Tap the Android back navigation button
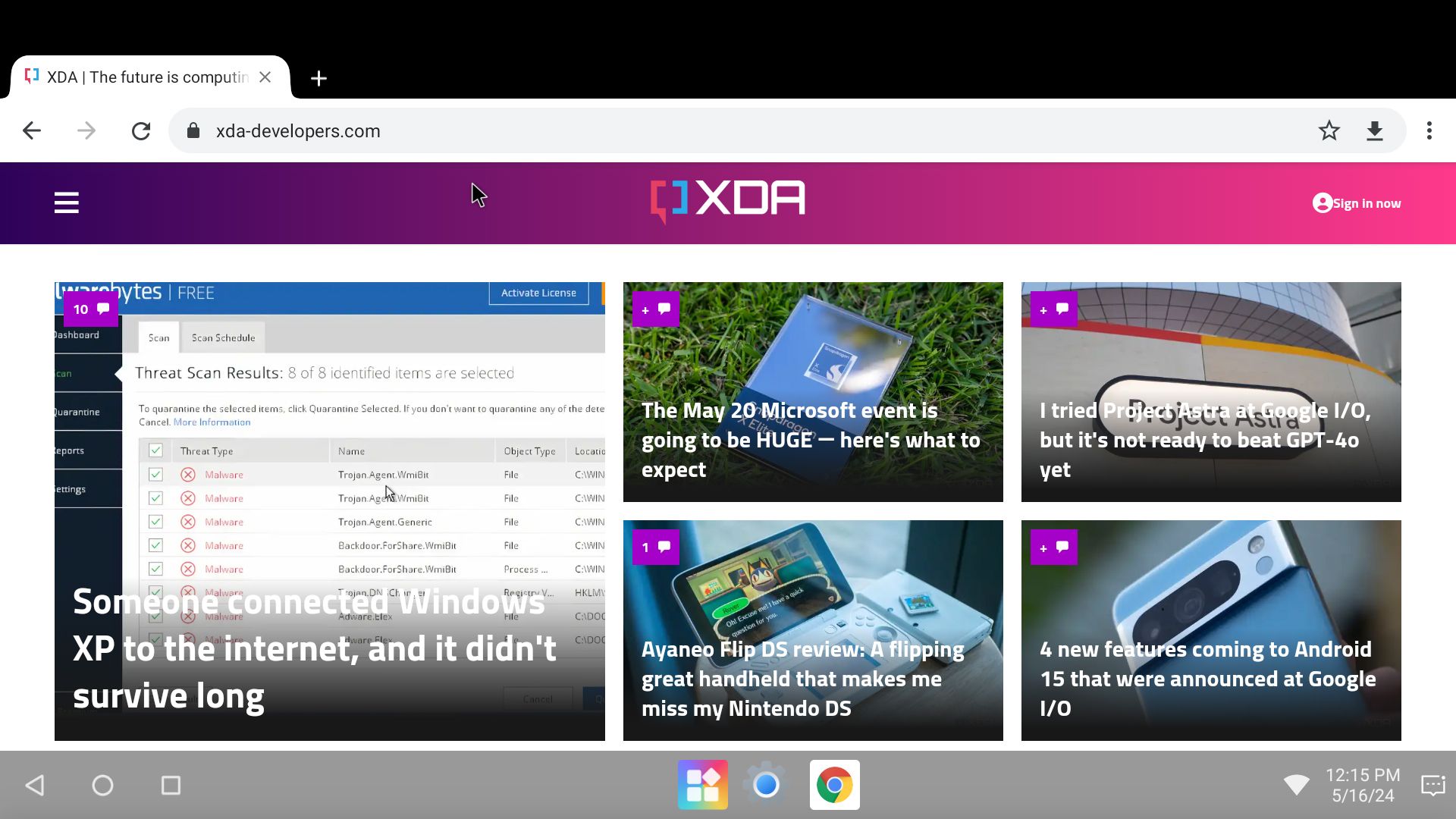 pyautogui.click(x=35, y=785)
